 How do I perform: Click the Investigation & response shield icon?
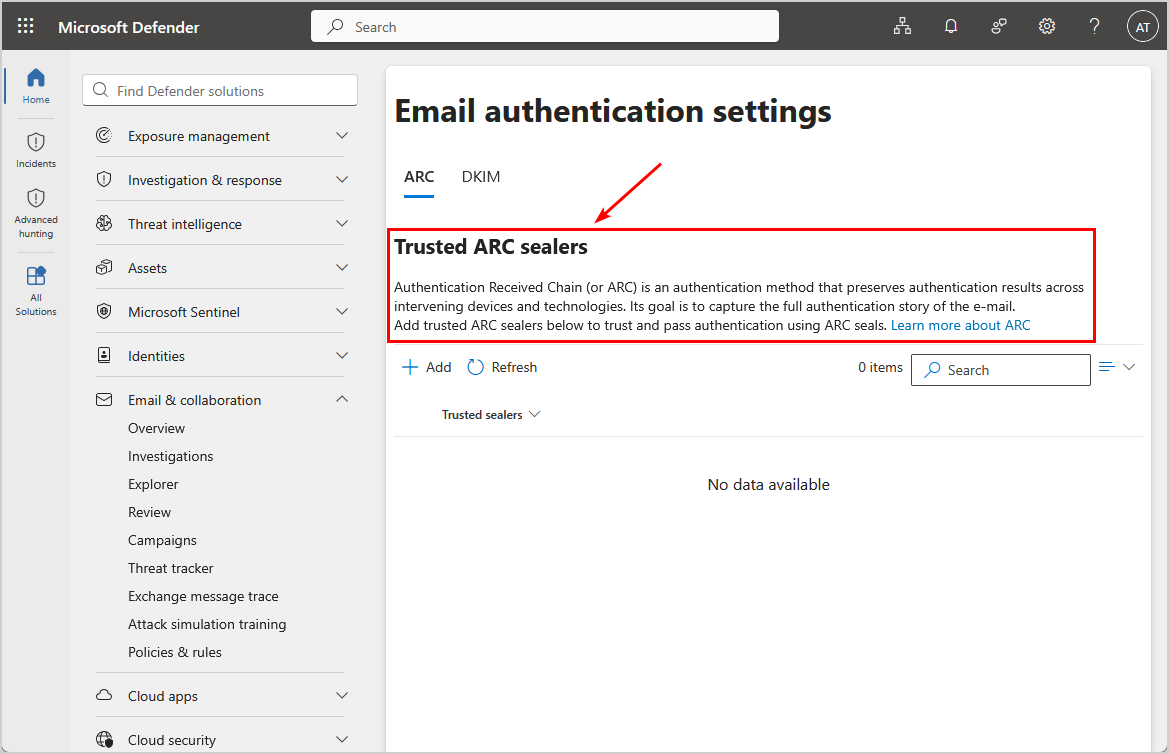pos(104,180)
